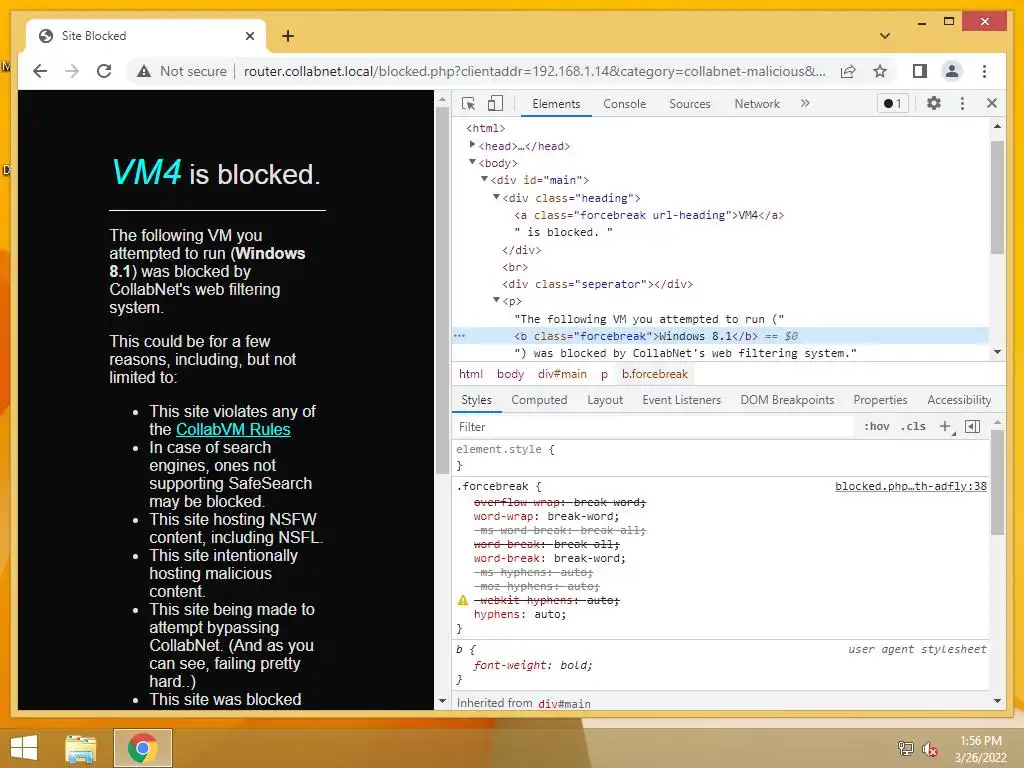Activate the inspect element picker tool
This screenshot has height=768, width=1024.
click(468, 103)
